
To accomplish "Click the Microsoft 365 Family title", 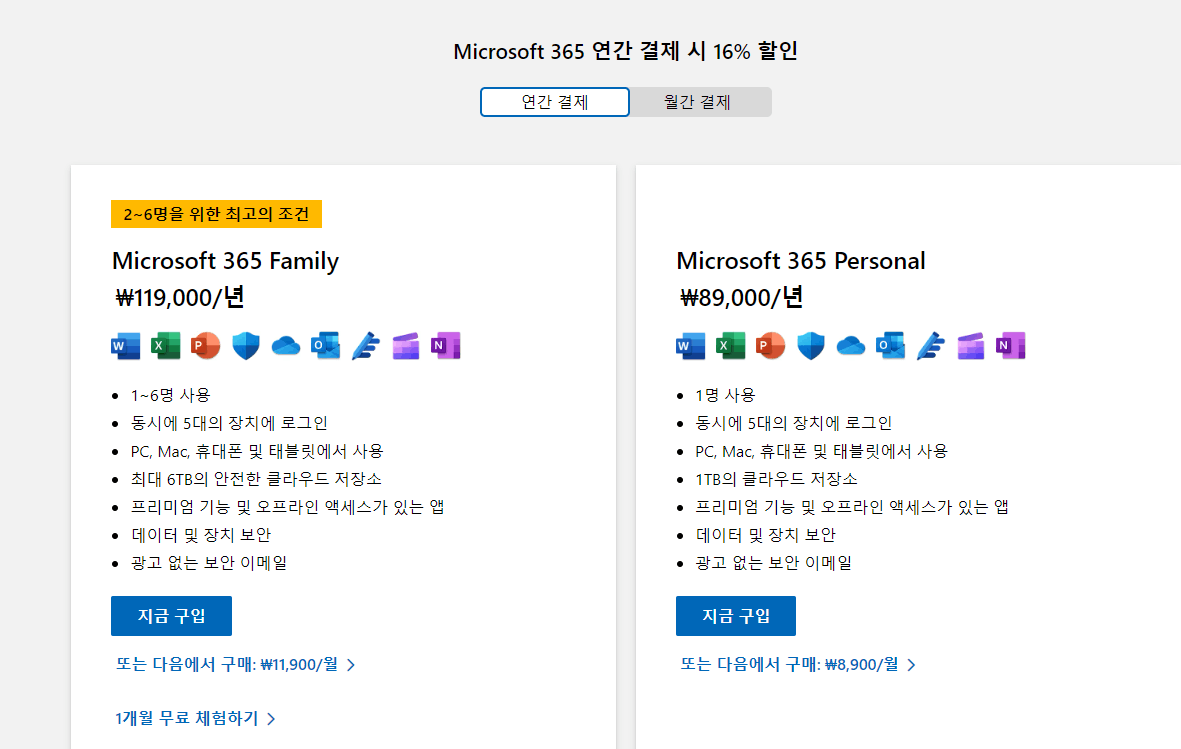I will (x=225, y=261).
